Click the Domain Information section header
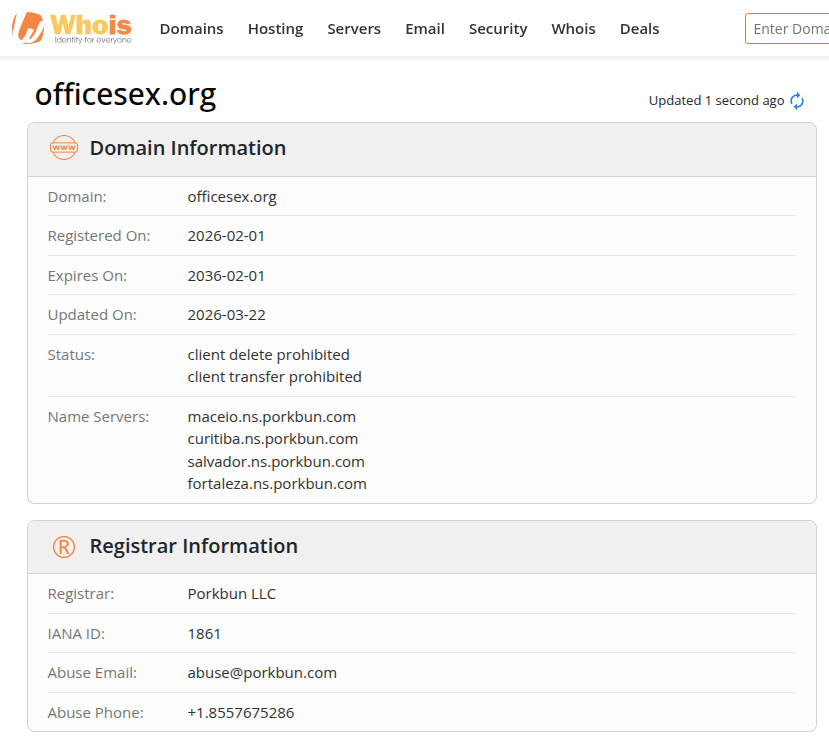The width and height of the screenshot is (829, 746). pyautogui.click(x=188, y=148)
